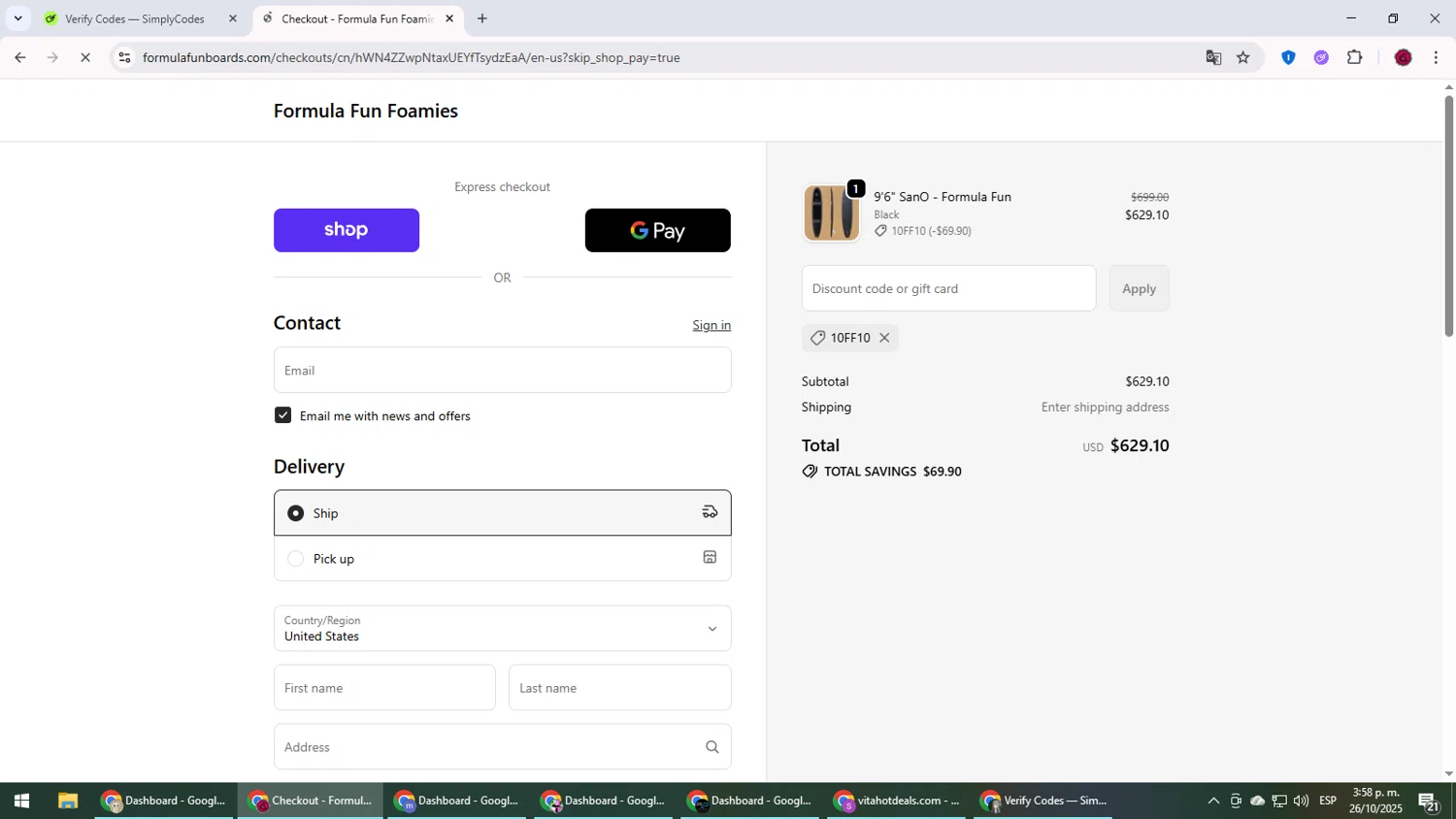Focus the Email input field
The width and height of the screenshot is (1456, 819).
(x=502, y=370)
